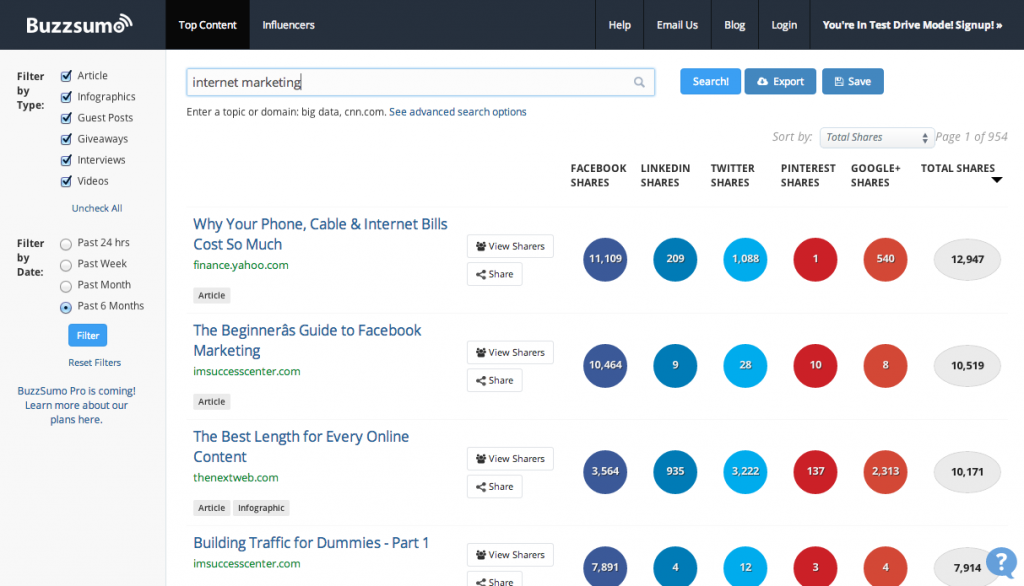Viewport: 1024px width, 586px height.
Task: Open the Sort by Total Shares dropdown
Action: [876, 137]
